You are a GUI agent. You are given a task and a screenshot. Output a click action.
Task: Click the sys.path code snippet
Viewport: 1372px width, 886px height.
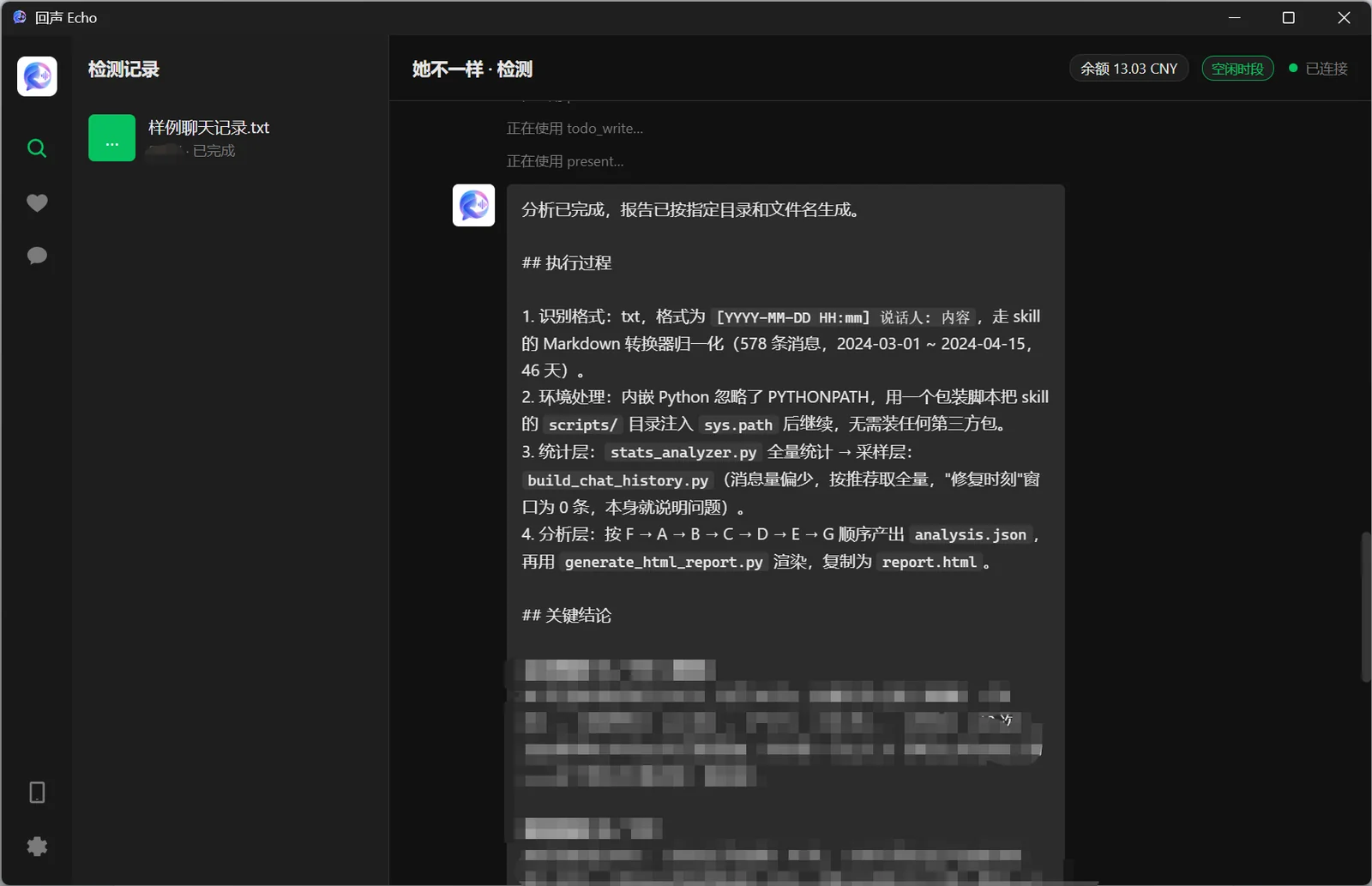pyautogui.click(x=737, y=425)
